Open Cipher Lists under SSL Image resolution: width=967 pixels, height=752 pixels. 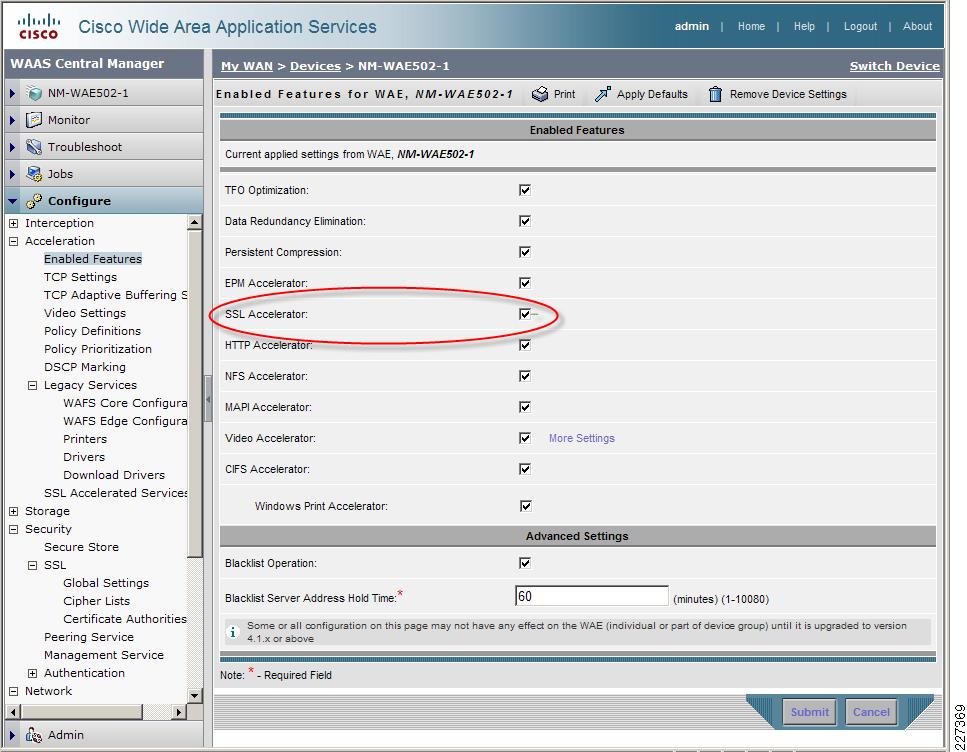tap(96, 601)
